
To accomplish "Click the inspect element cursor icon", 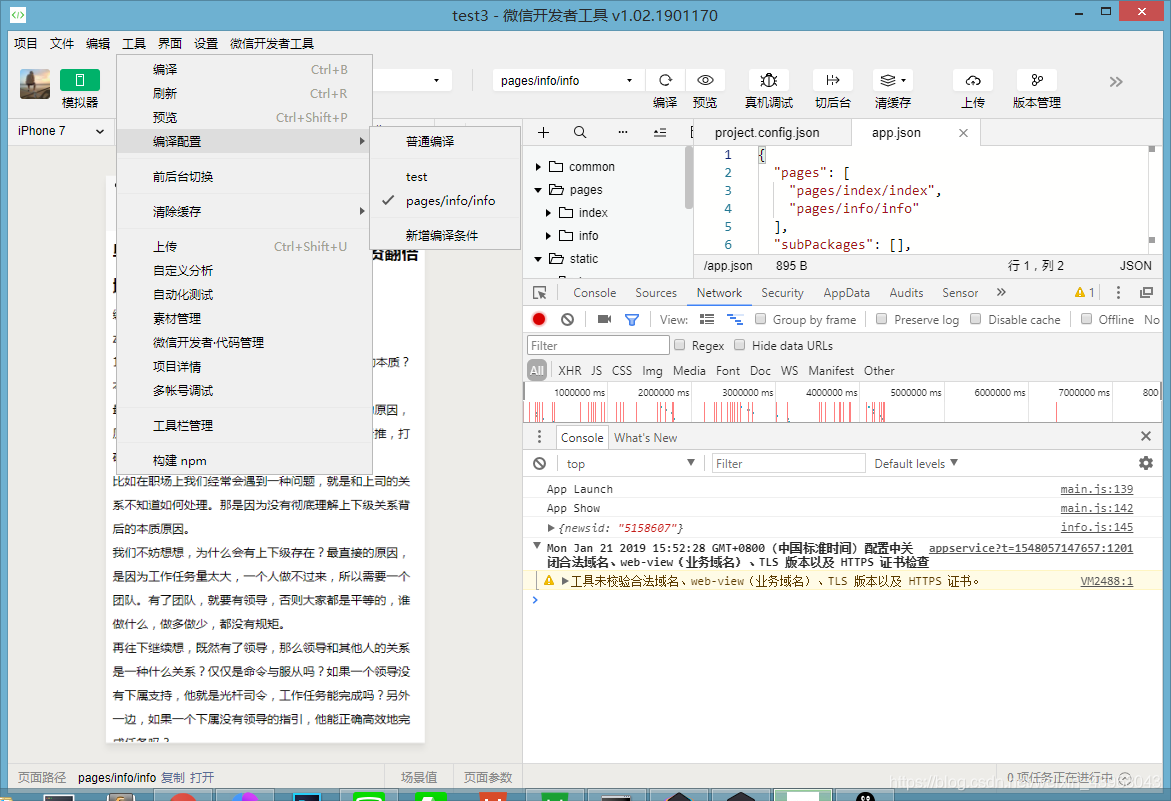I will coord(539,293).
